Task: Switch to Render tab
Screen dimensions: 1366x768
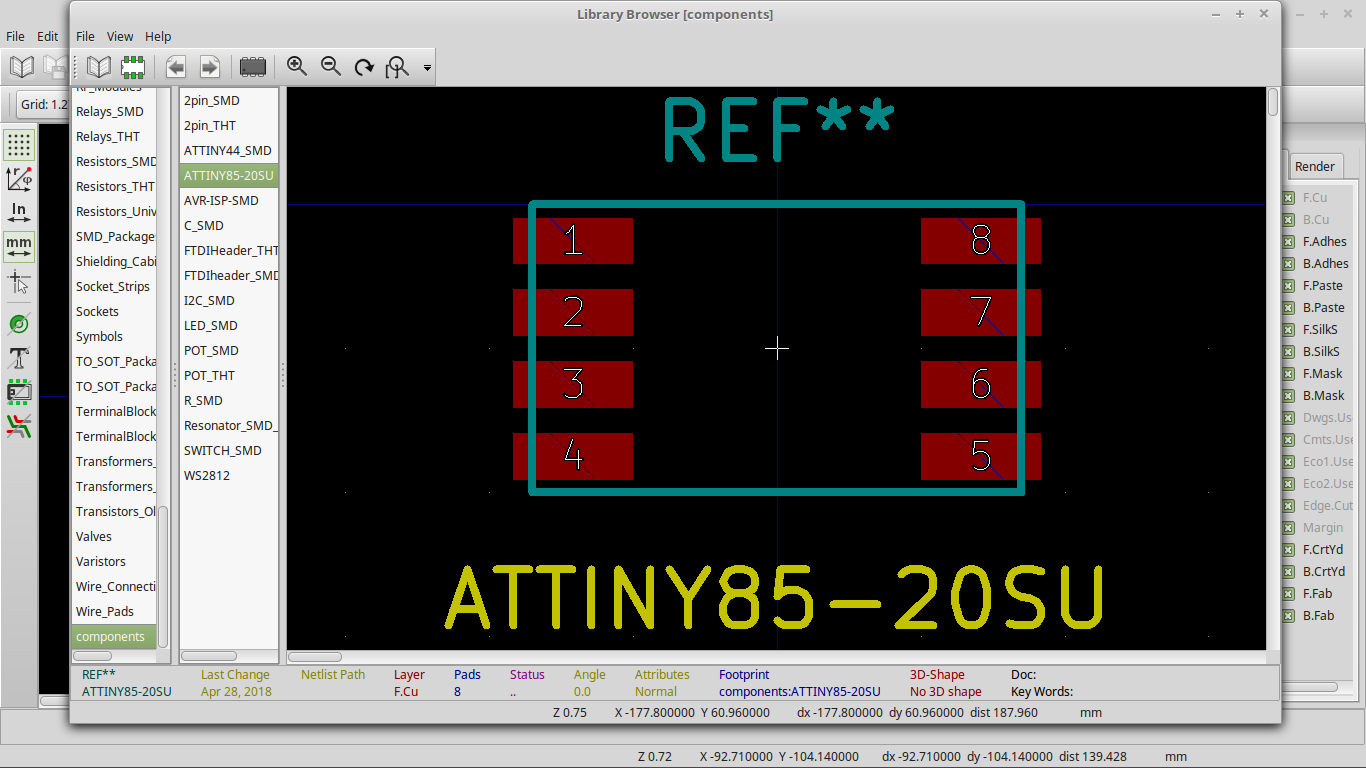Action: point(1314,167)
